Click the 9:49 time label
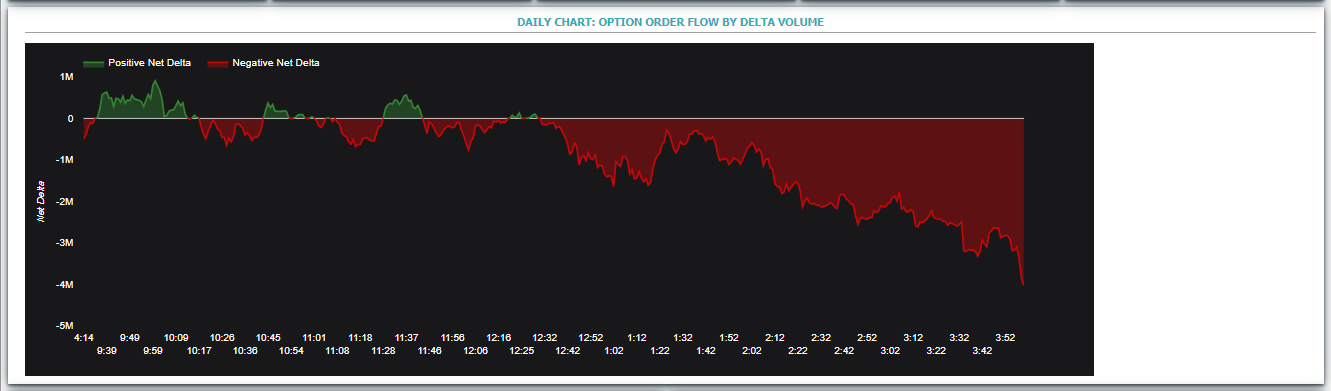 pyautogui.click(x=130, y=338)
